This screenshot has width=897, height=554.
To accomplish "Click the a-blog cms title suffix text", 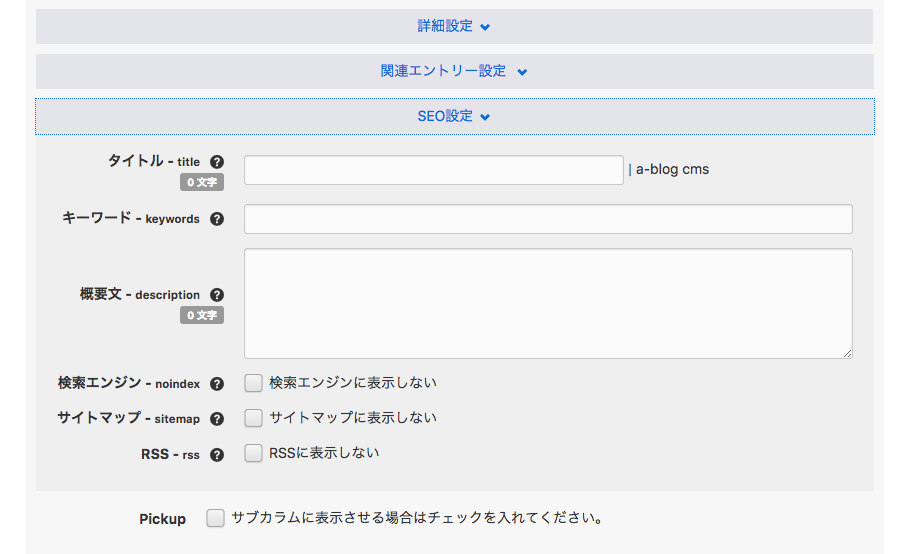I will click(672, 170).
